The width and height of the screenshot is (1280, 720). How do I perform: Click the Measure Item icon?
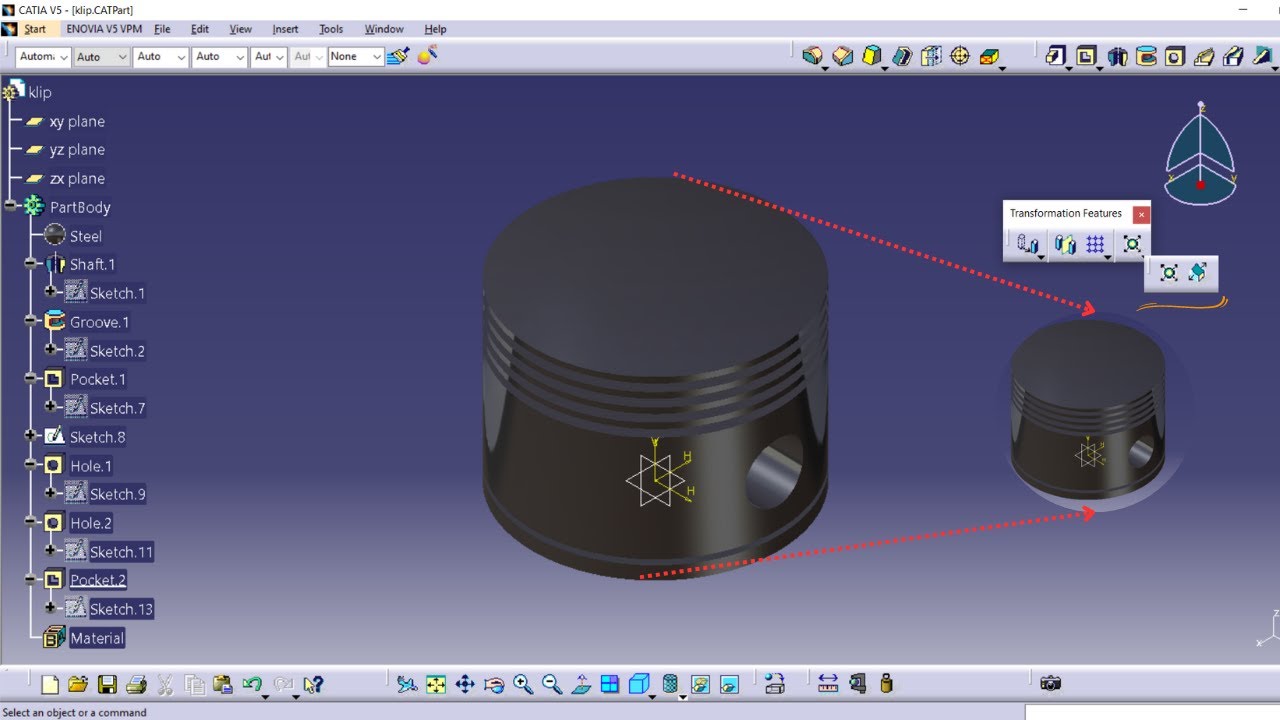point(857,684)
